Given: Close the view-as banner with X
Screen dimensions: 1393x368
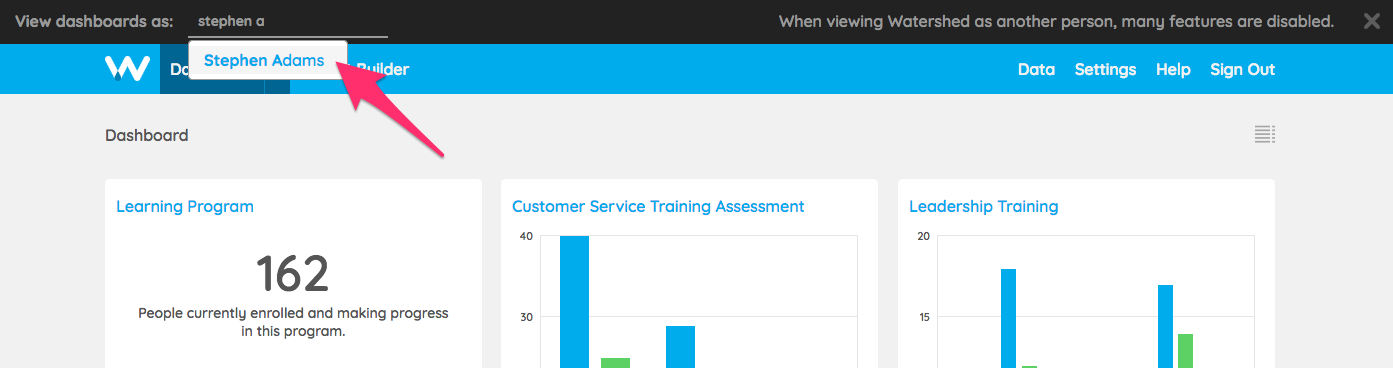Looking at the screenshot, I should (1372, 21).
